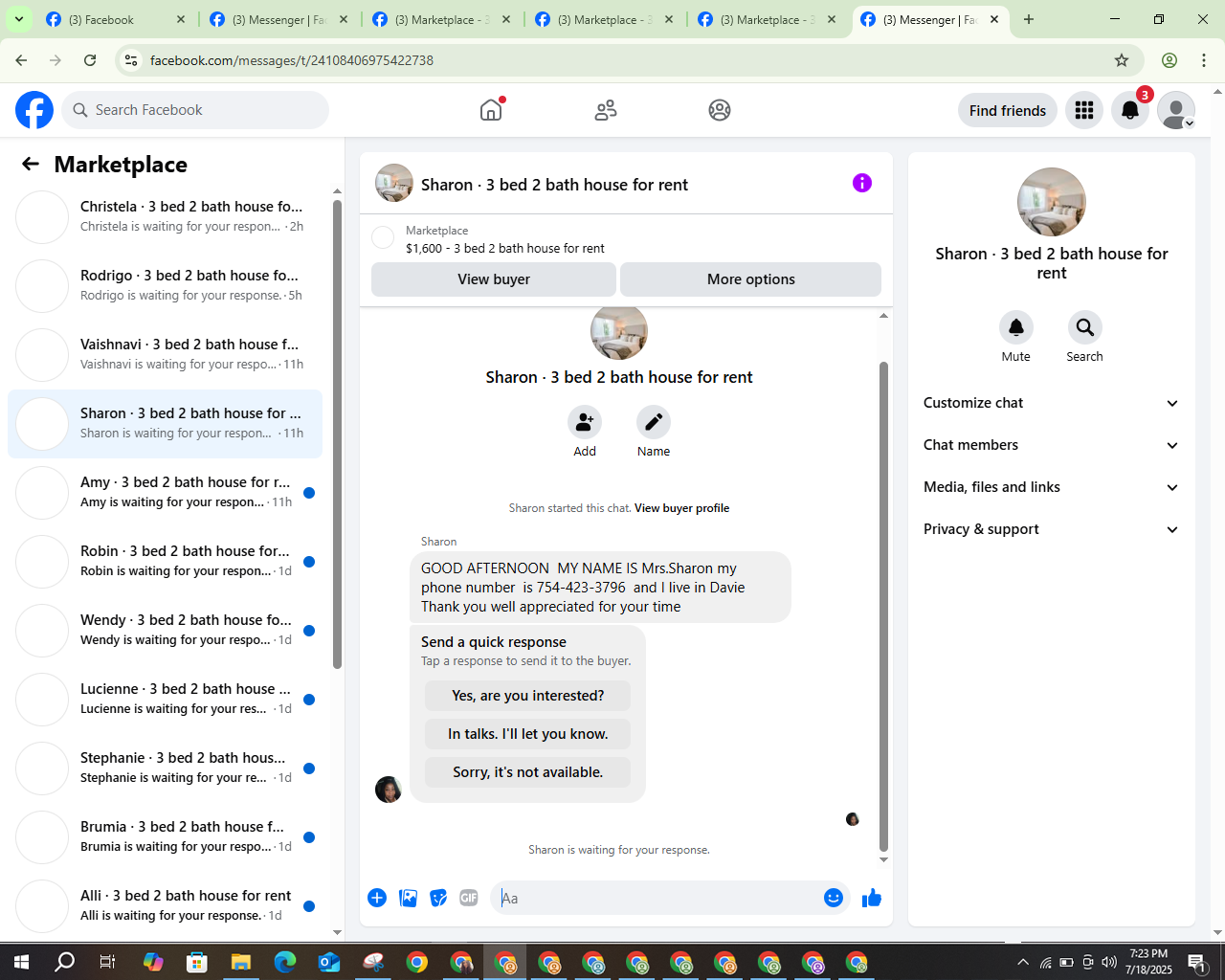This screenshot has height=980, width=1225.
Task: Edit chat name with the Name pencil icon
Action: coord(654,422)
